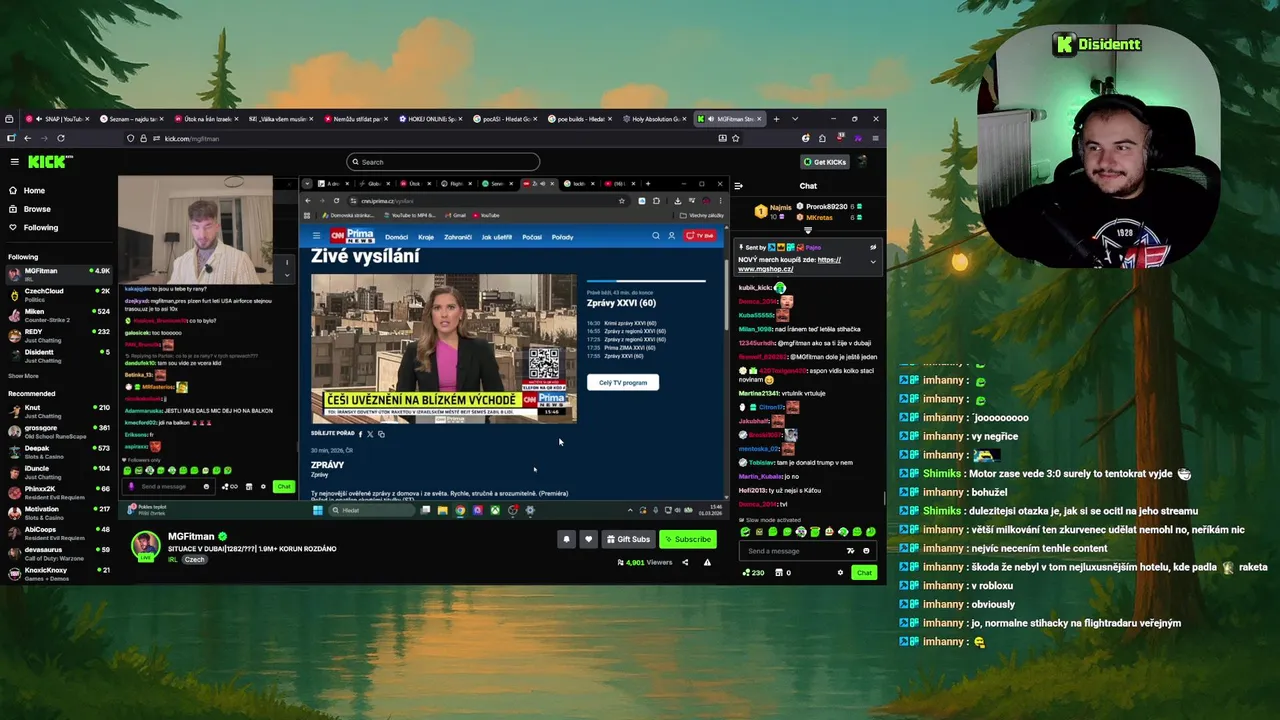The height and width of the screenshot is (720, 1280).
Task: Open the Kick profile avatar menu
Action: click(862, 161)
